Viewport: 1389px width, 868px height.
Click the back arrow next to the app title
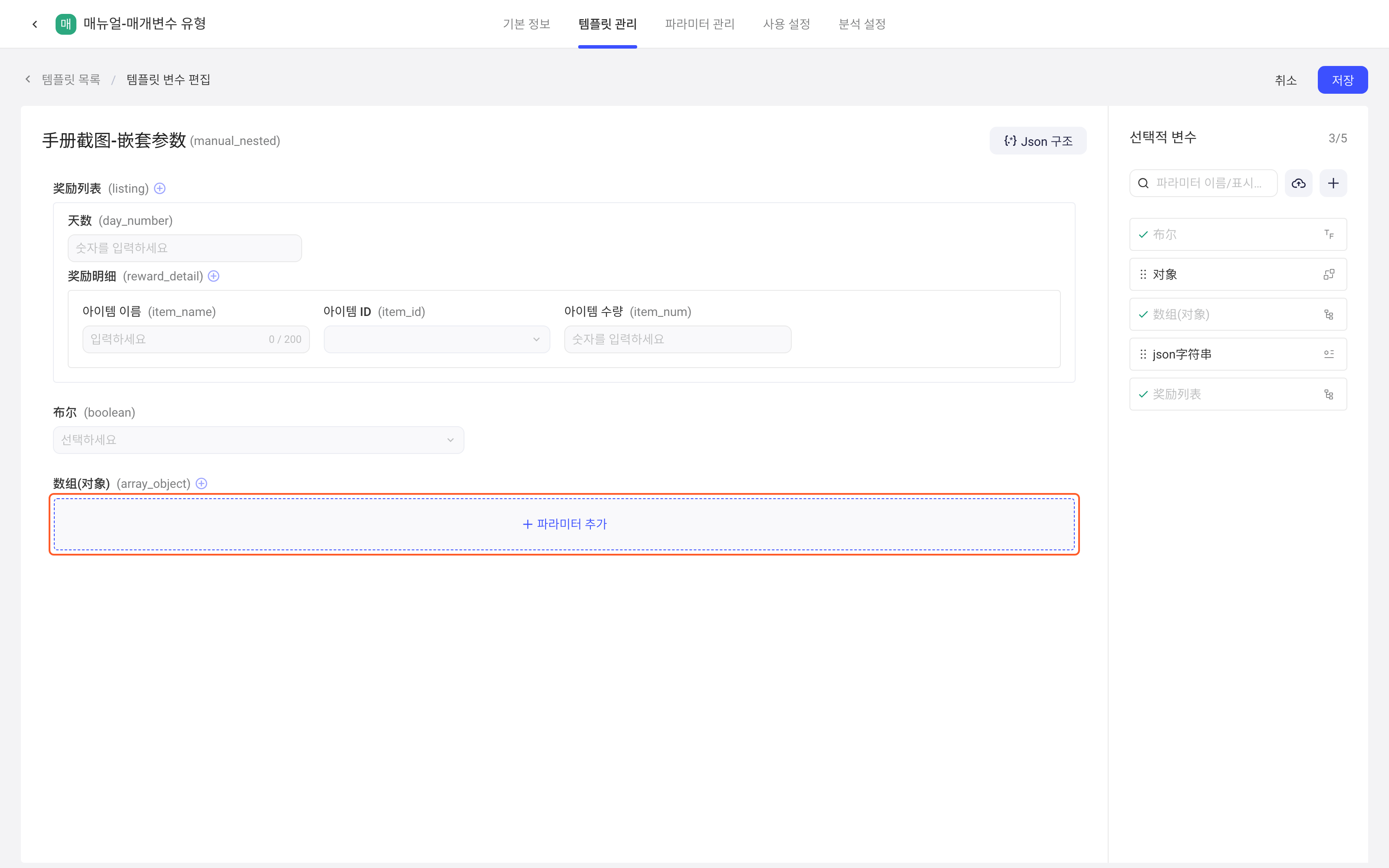[x=35, y=24]
